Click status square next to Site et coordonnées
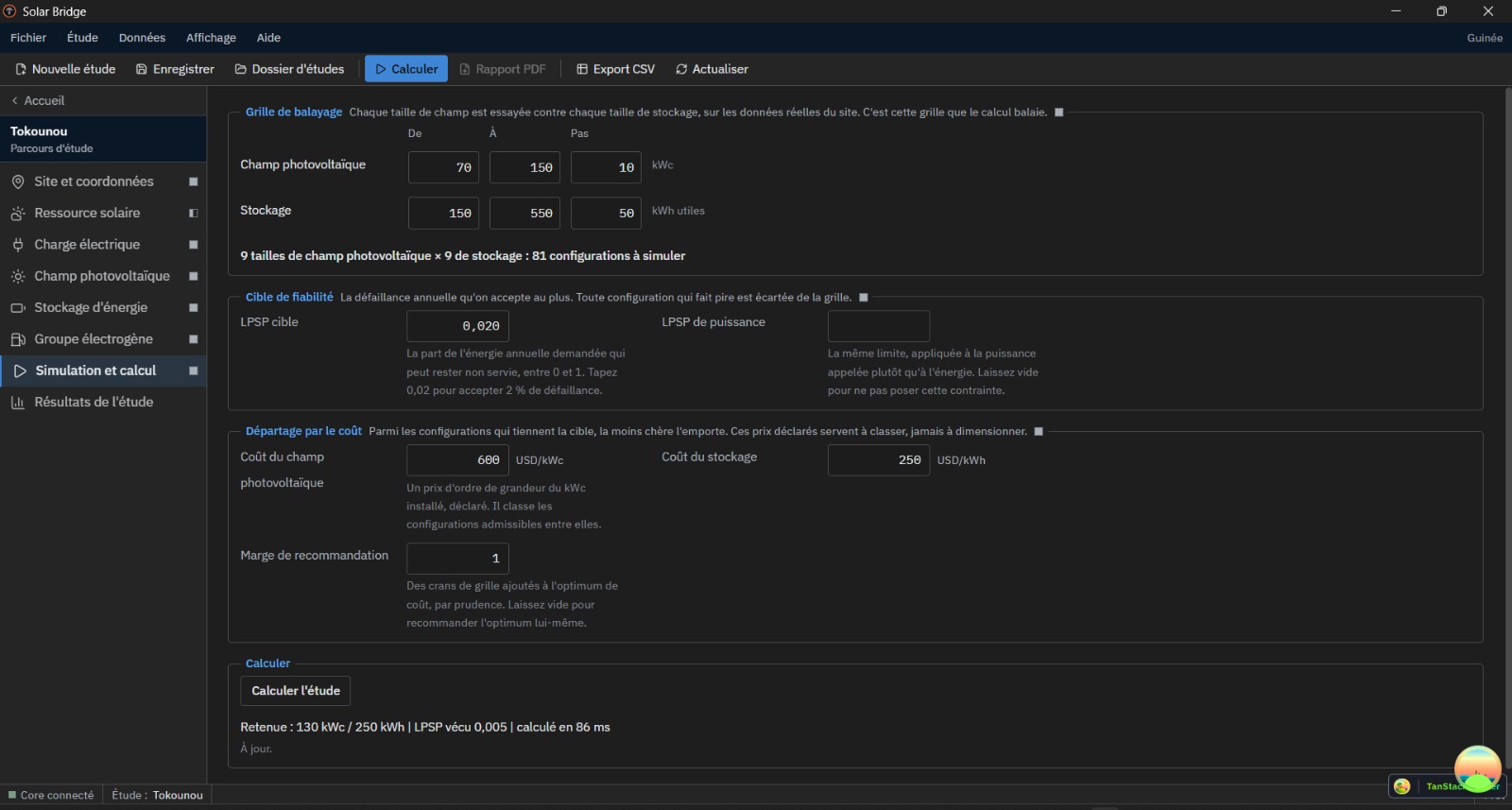The width and height of the screenshot is (1512, 810). pyautogui.click(x=193, y=181)
